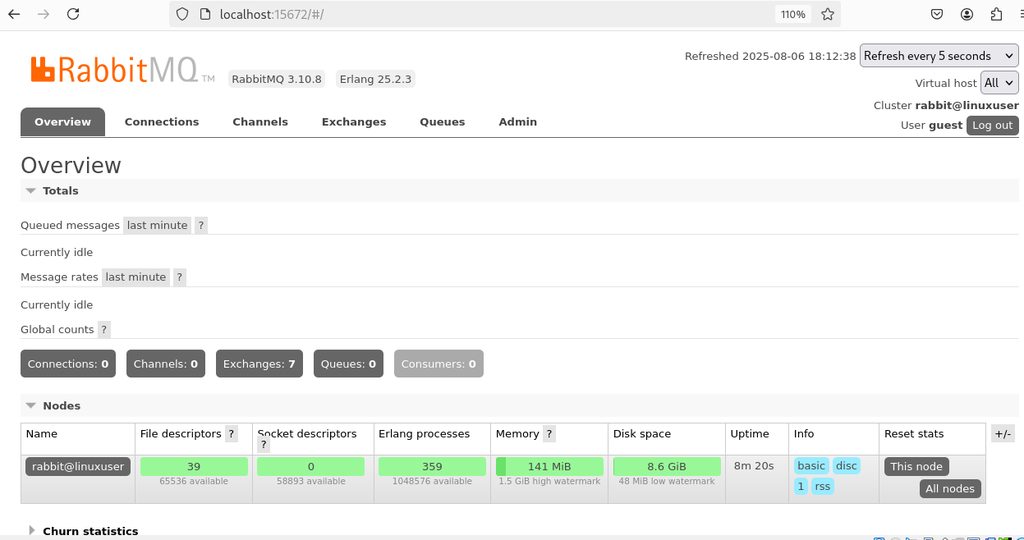1024x540 pixels.
Task: Switch to the Connections tab
Action: [x=161, y=122]
